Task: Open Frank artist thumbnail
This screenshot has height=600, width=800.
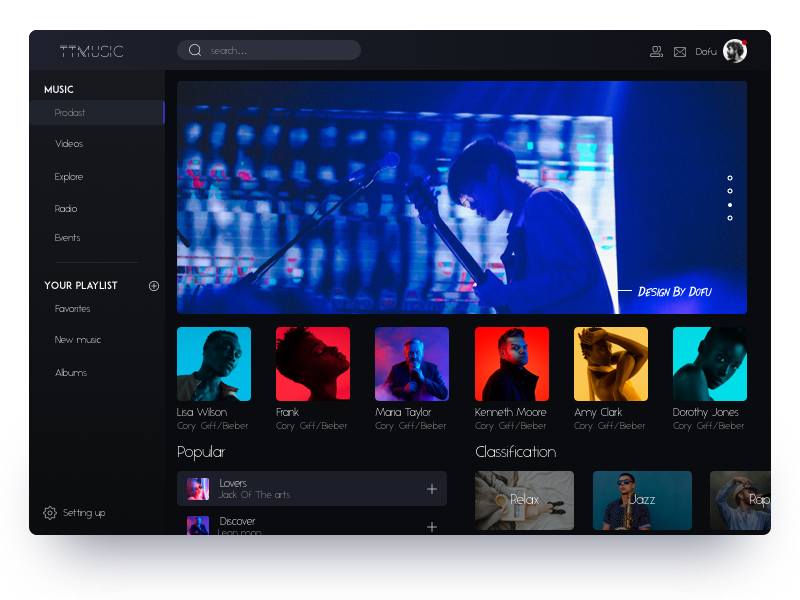Action: [x=313, y=364]
